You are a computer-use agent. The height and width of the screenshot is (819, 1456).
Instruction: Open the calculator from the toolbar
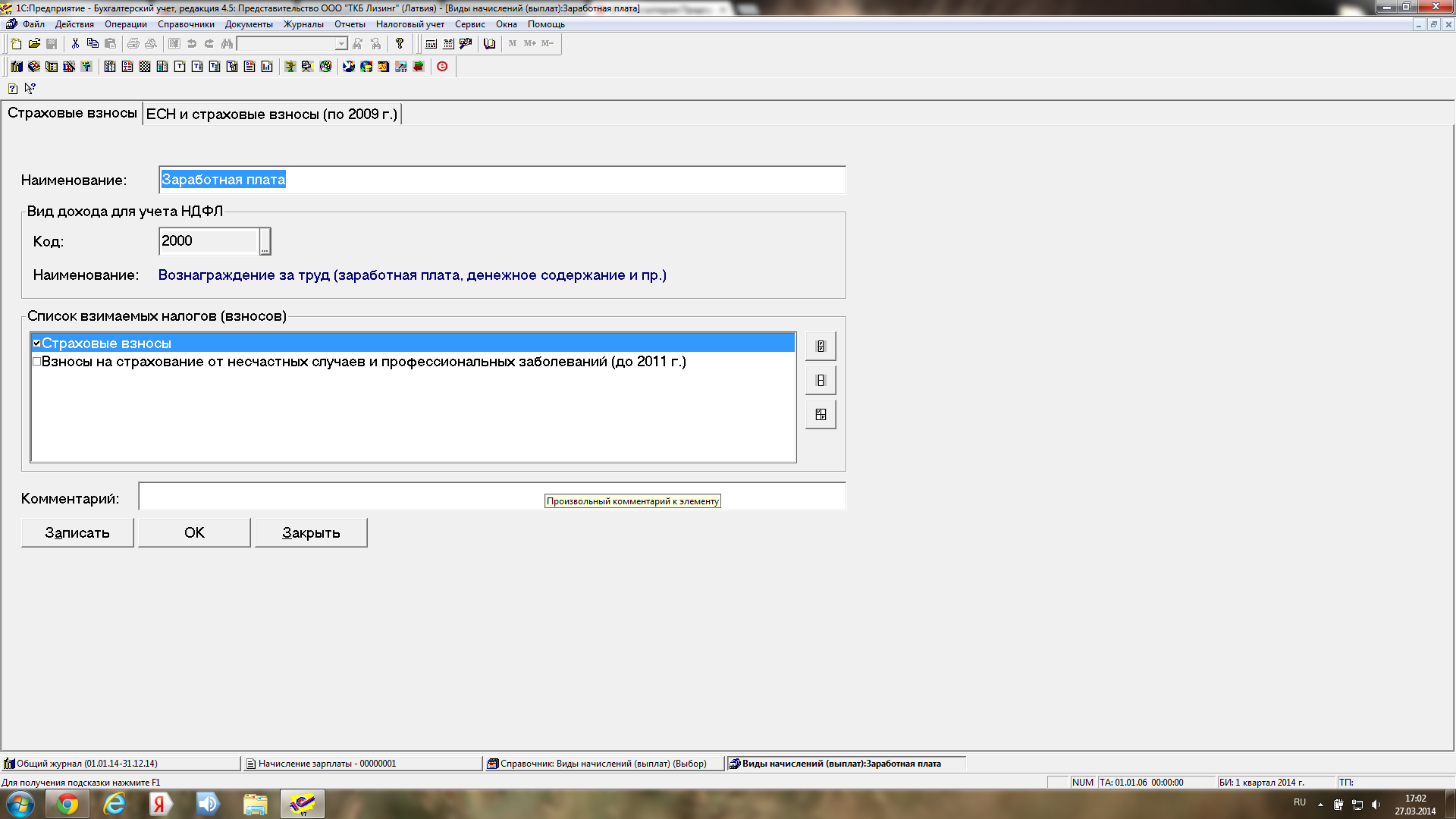[x=431, y=43]
